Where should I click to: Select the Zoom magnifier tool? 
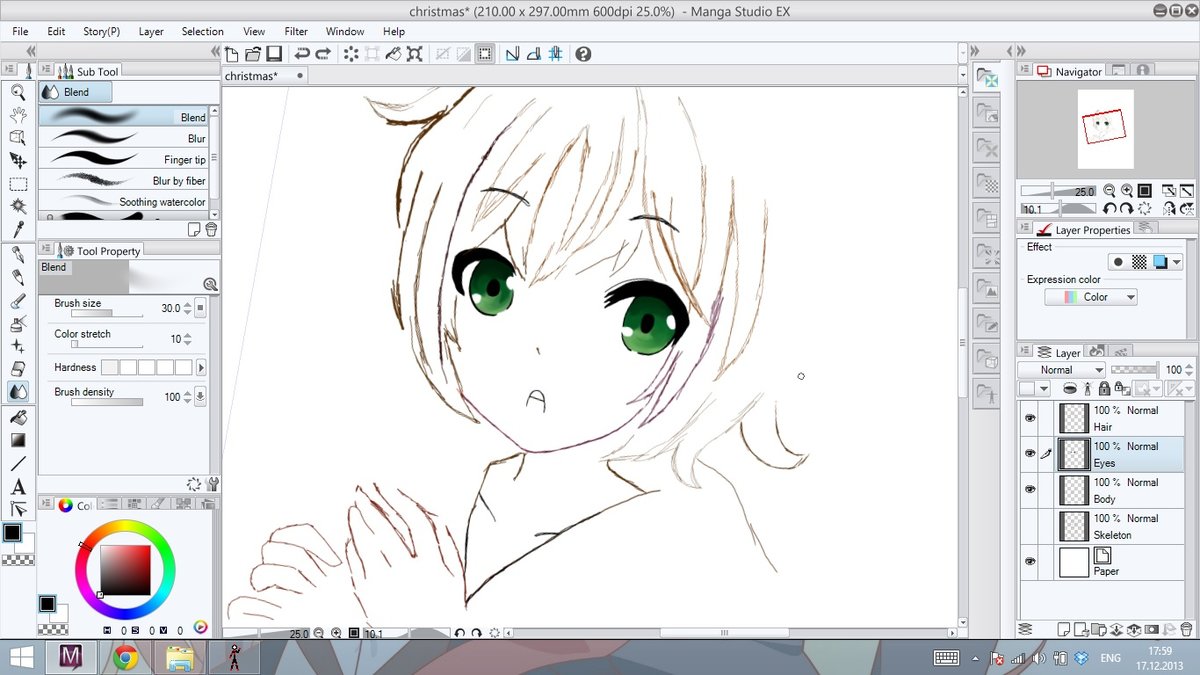17,92
